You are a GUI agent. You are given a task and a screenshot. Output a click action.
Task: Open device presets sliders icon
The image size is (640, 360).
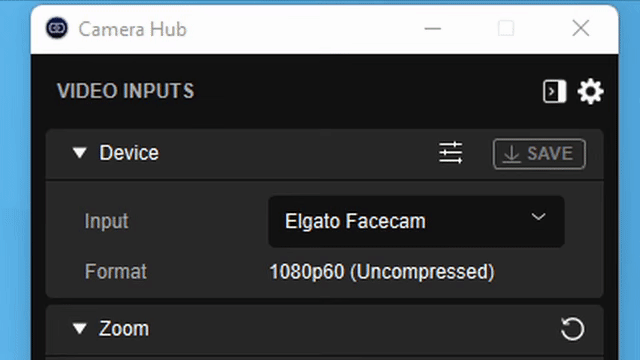click(451, 153)
